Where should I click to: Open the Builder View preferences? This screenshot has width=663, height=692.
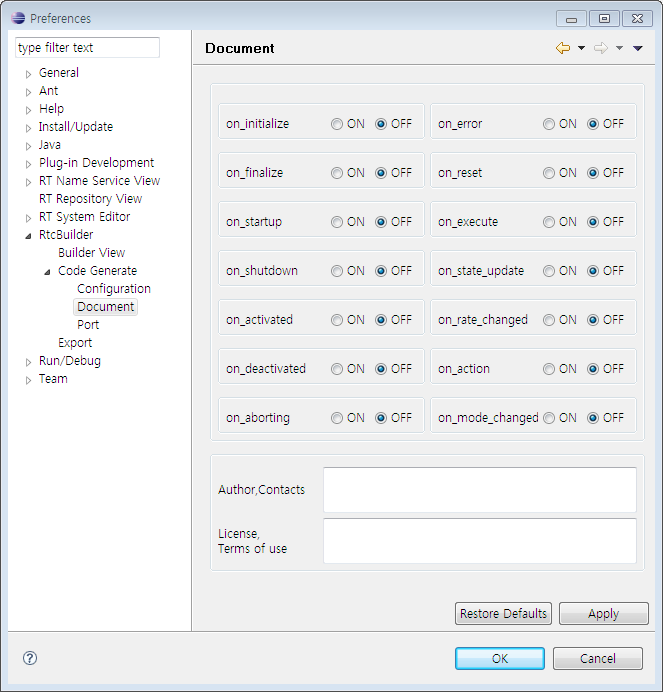tap(91, 253)
